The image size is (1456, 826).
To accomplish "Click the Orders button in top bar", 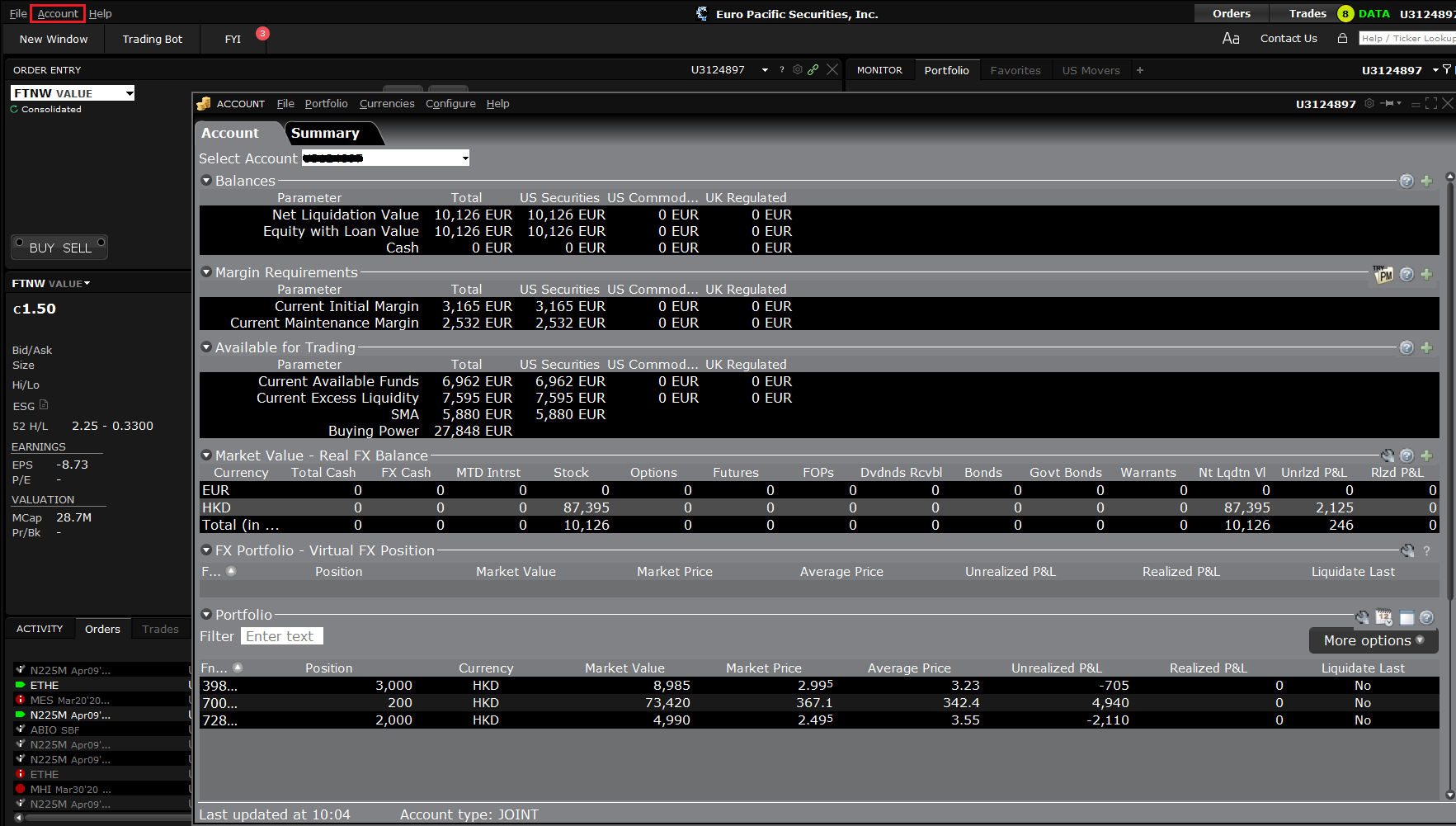I will 1231,13.
